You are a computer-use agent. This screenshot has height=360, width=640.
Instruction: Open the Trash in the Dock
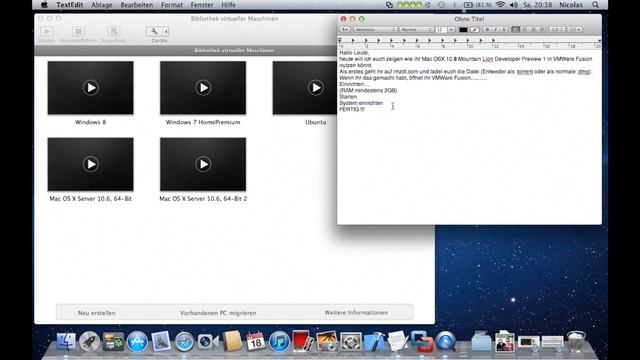point(576,342)
